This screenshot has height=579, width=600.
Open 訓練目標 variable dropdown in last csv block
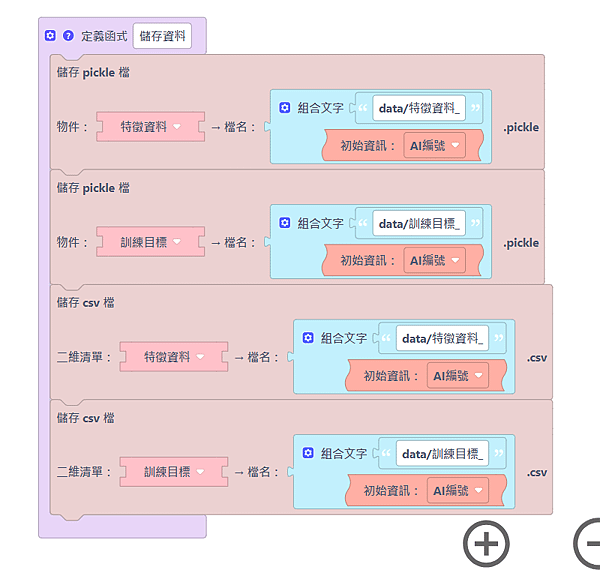pos(174,472)
